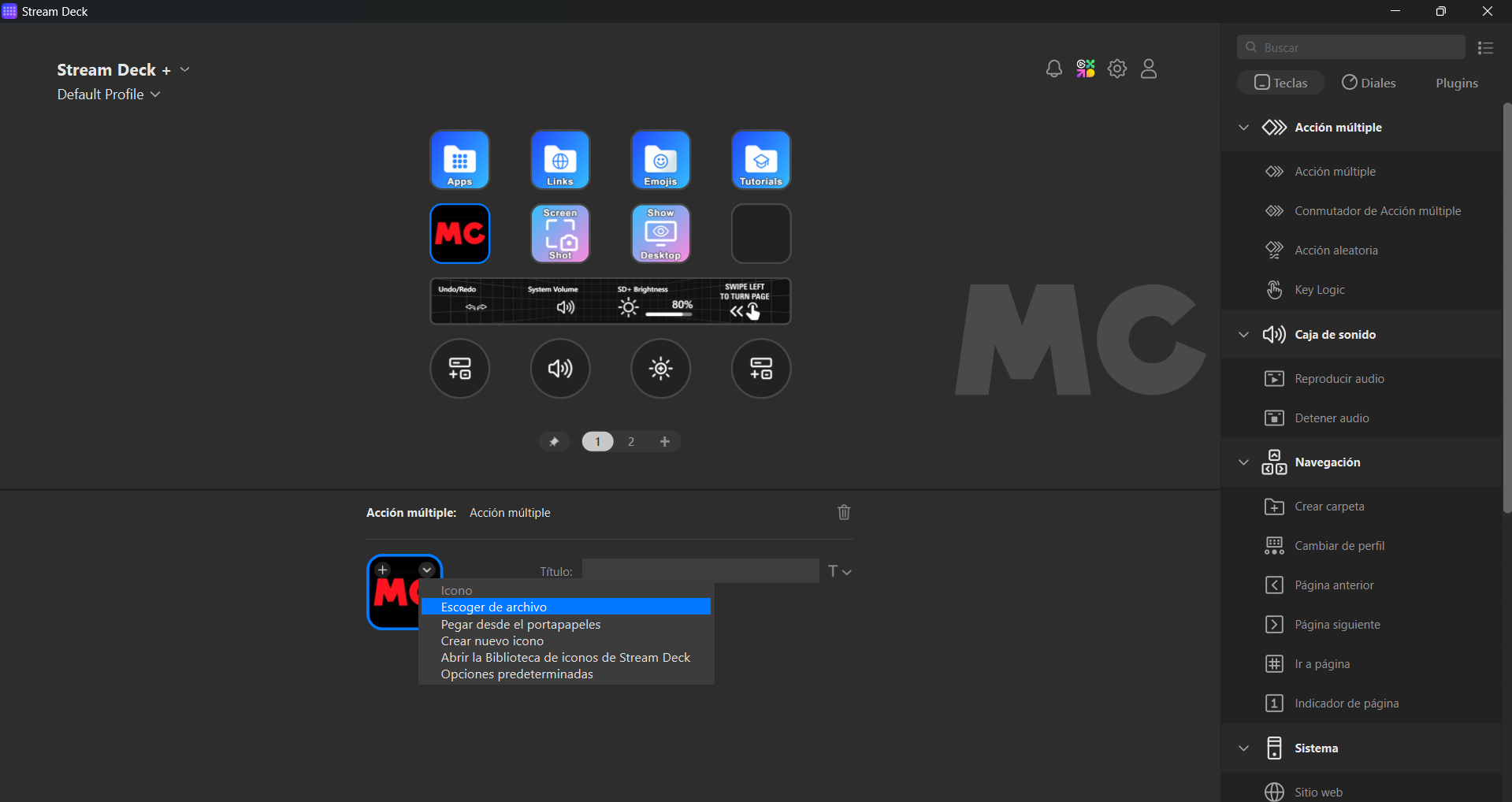The height and width of the screenshot is (802, 1512).
Task: Switch to the Diales tab
Action: 1369,83
